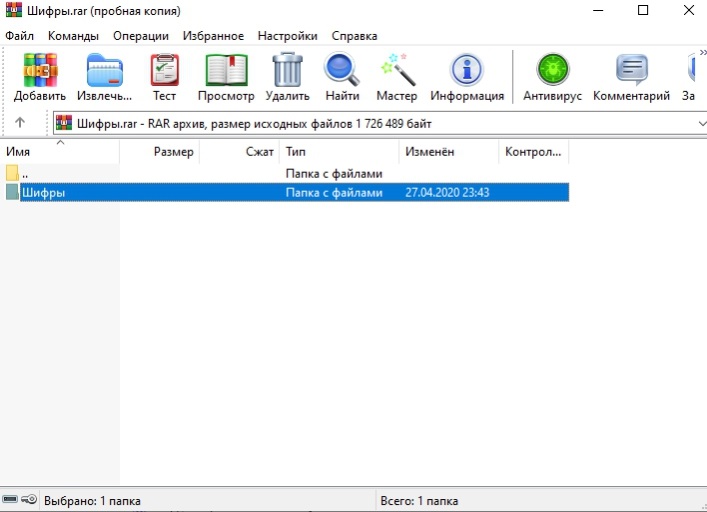Run the Тест archive test icon
This screenshot has height=512, width=707.
[x=164, y=72]
